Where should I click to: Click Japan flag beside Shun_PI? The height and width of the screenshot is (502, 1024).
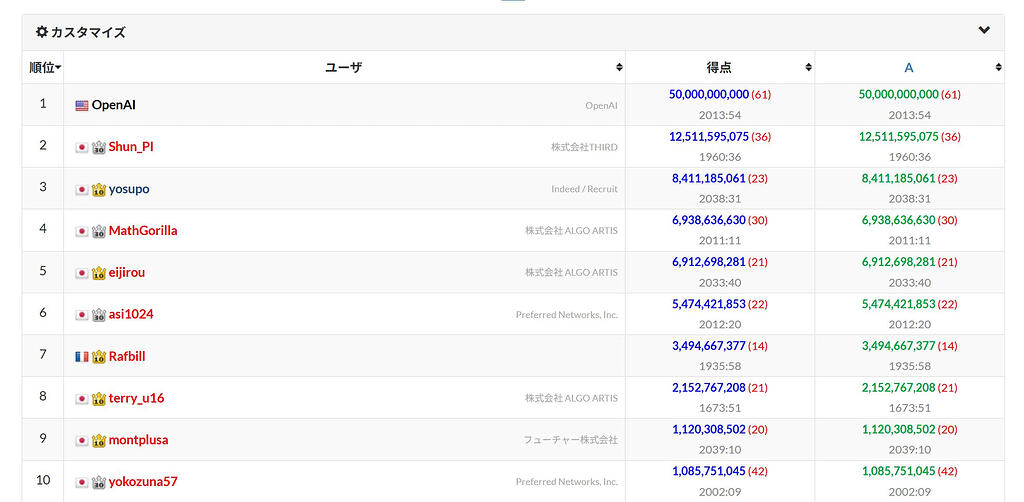(82, 148)
